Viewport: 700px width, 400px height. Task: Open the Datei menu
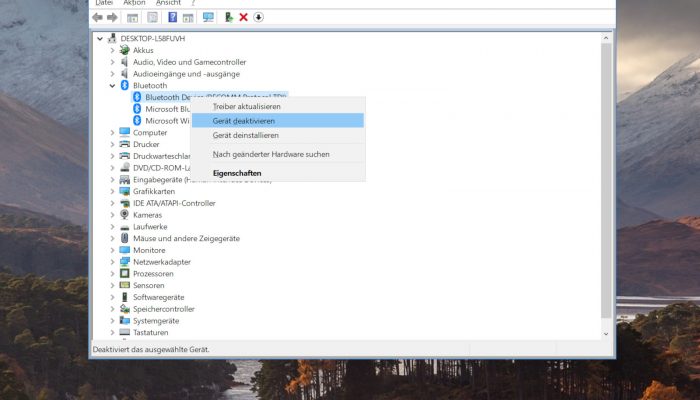pos(104,3)
